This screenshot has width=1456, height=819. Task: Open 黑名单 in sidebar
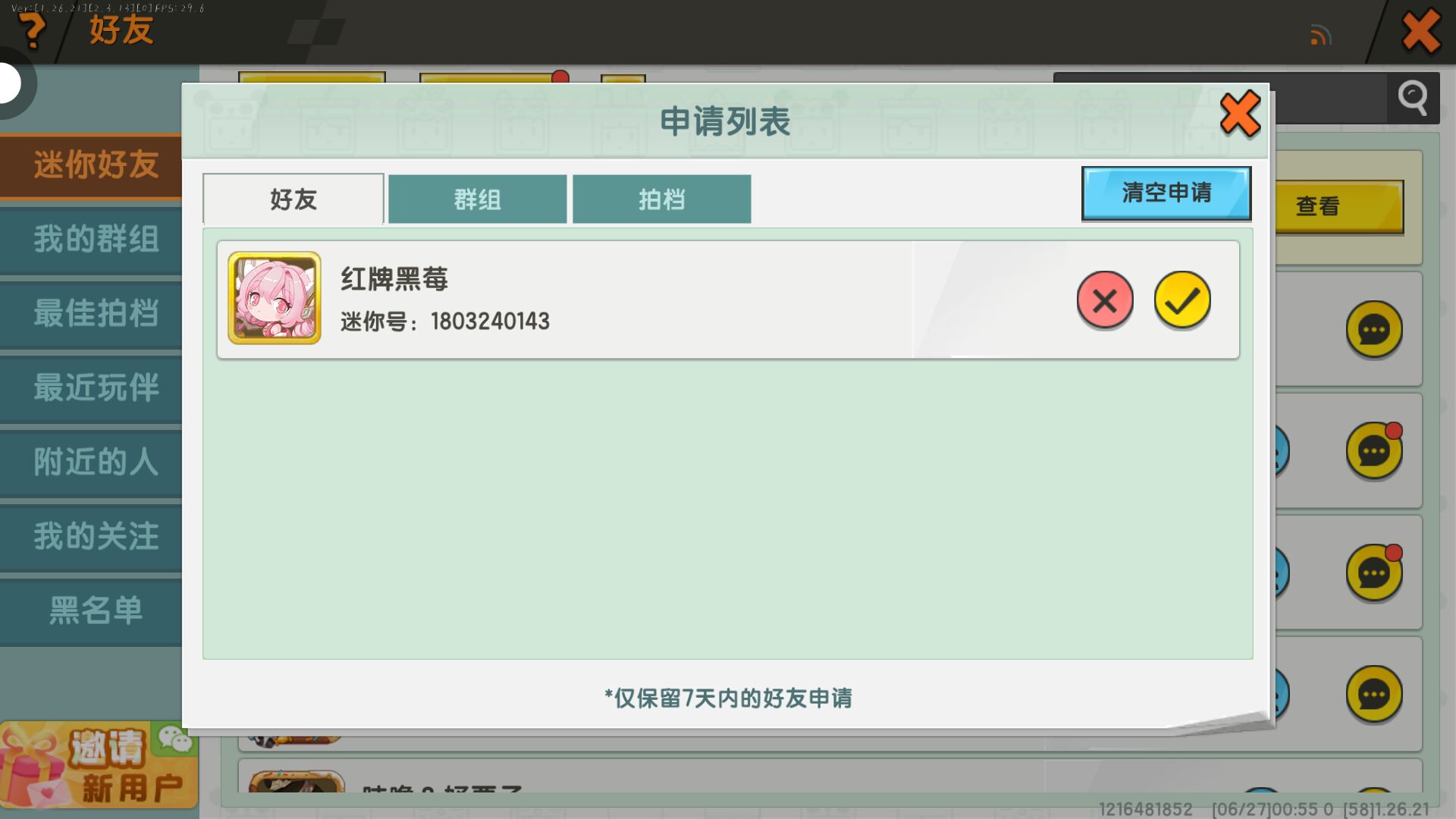tap(95, 611)
